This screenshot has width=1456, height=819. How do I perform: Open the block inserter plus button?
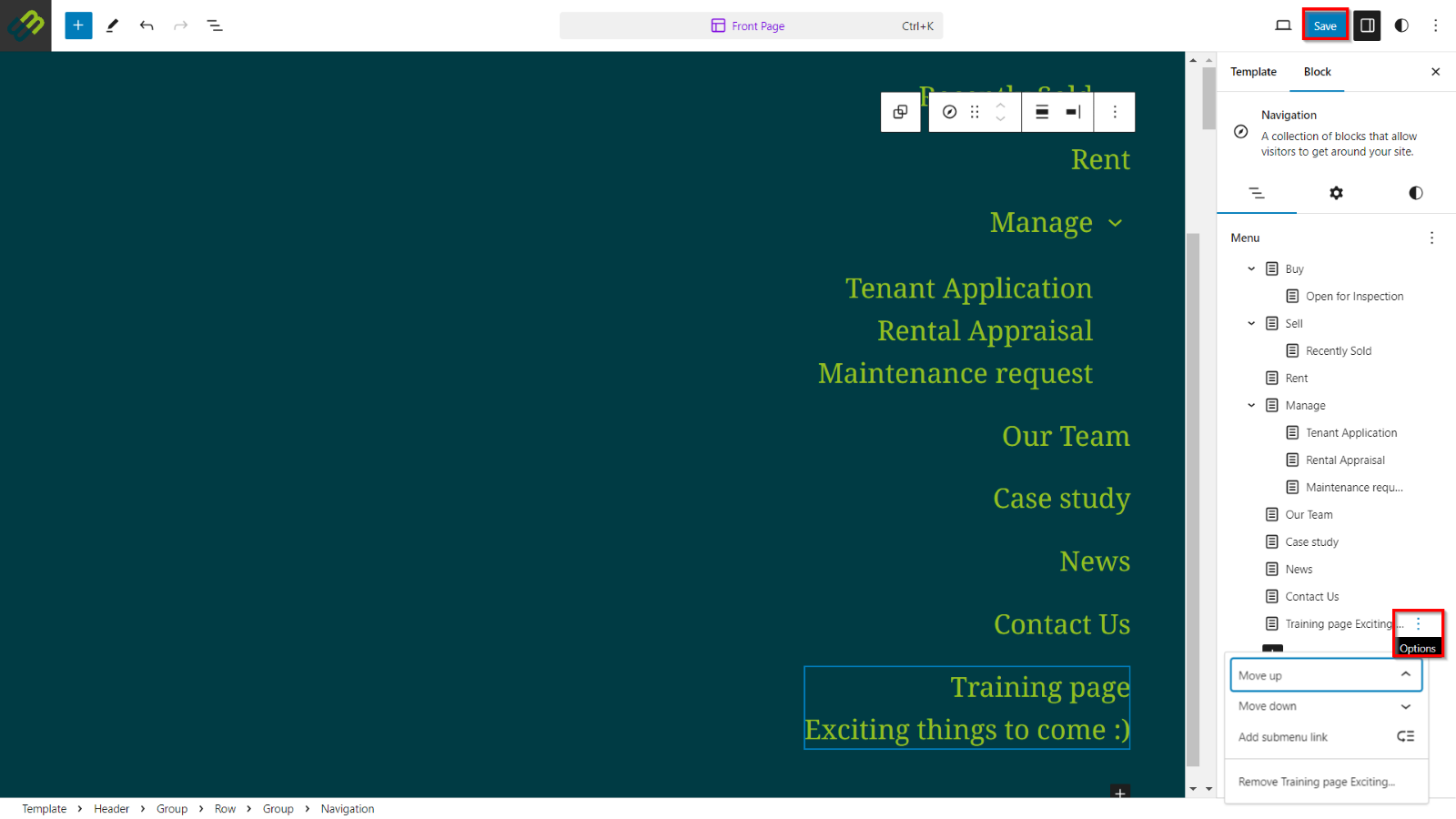(x=78, y=25)
